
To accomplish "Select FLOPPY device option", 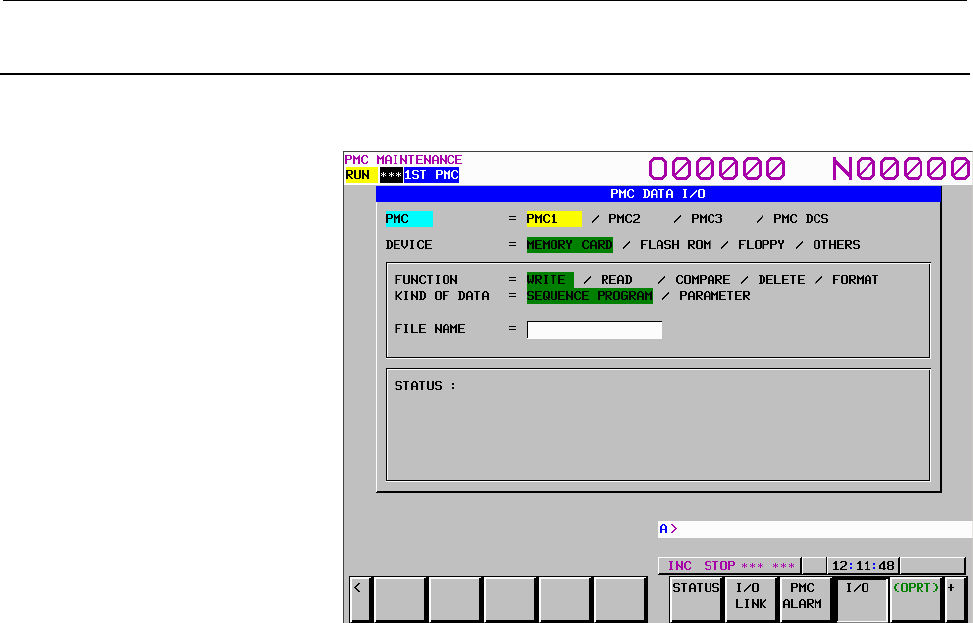I will tap(761, 245).
